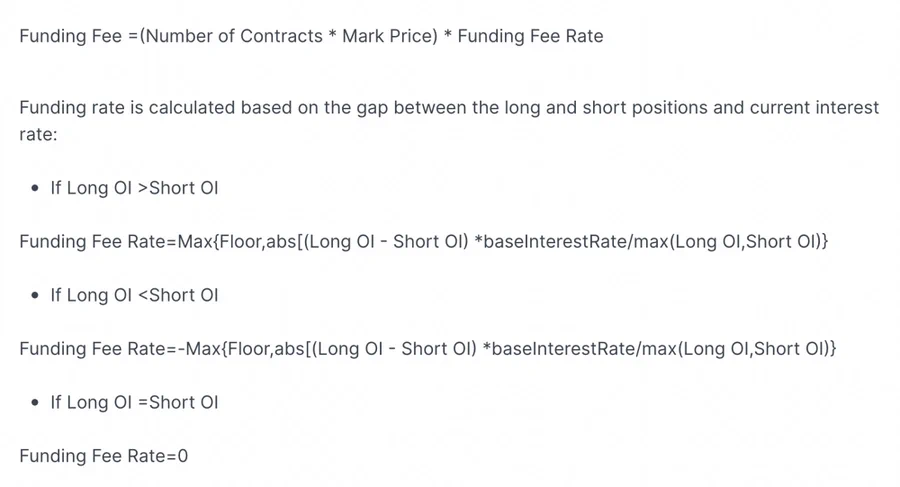Image resolution: width=900 pixels, height=487 pixels.
Task: Click the positive Max{Floor,abs formula line
Action: tap(424, 241)
